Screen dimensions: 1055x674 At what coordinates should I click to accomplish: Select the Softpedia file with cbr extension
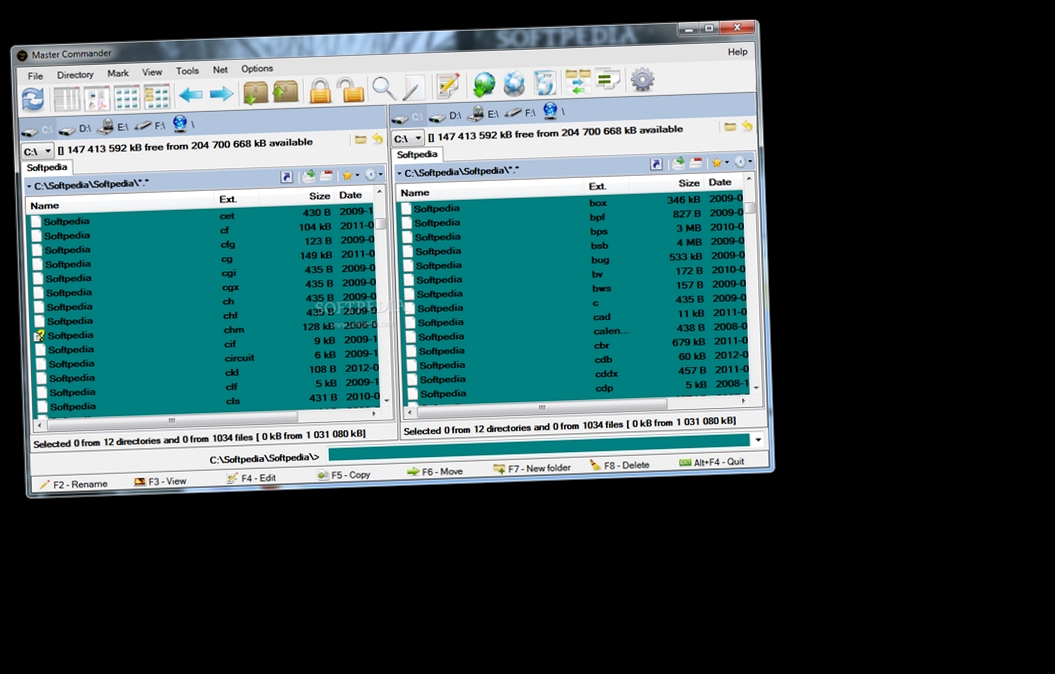pos(575,346)
